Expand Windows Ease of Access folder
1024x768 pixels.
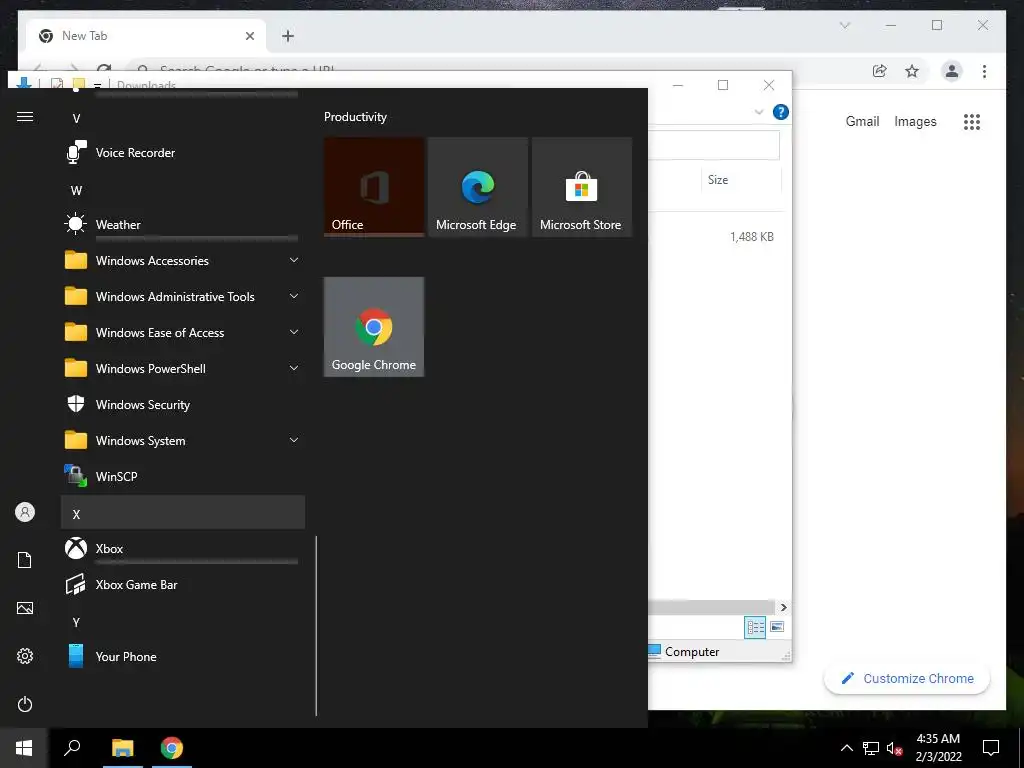tap(183, 332)
